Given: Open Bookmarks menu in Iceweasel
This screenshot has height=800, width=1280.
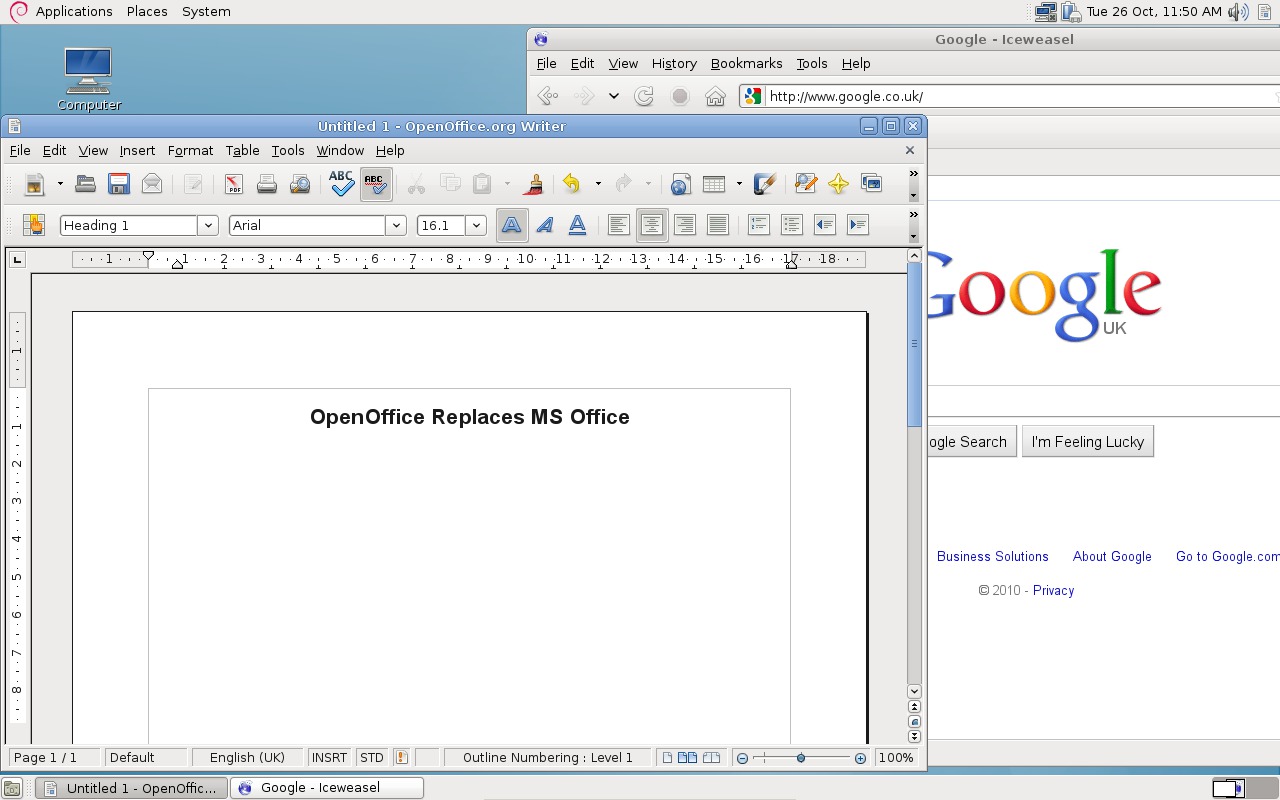Looking at the screenshot, I should [746, 63].
